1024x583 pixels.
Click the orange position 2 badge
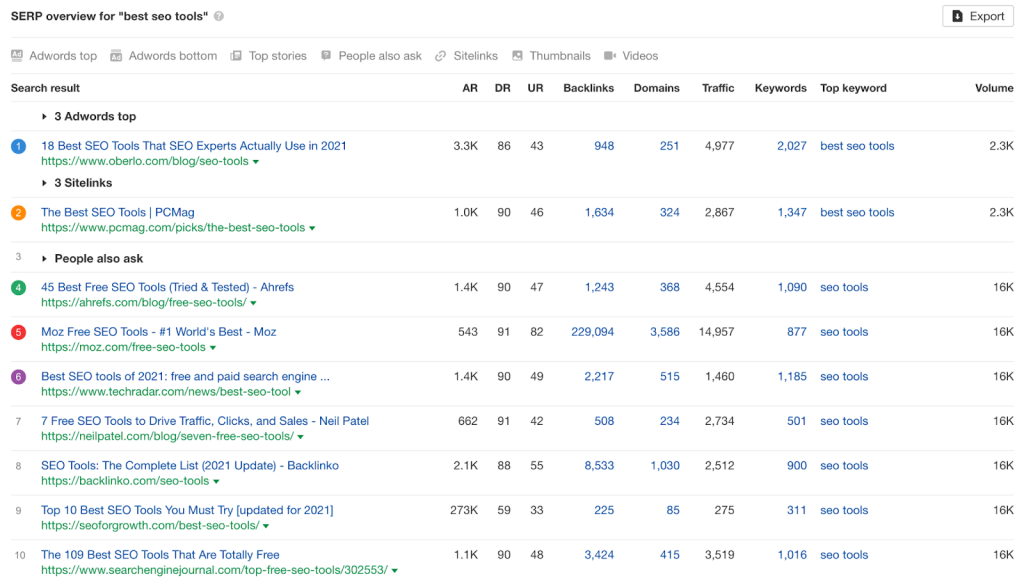tap(18, 213)
